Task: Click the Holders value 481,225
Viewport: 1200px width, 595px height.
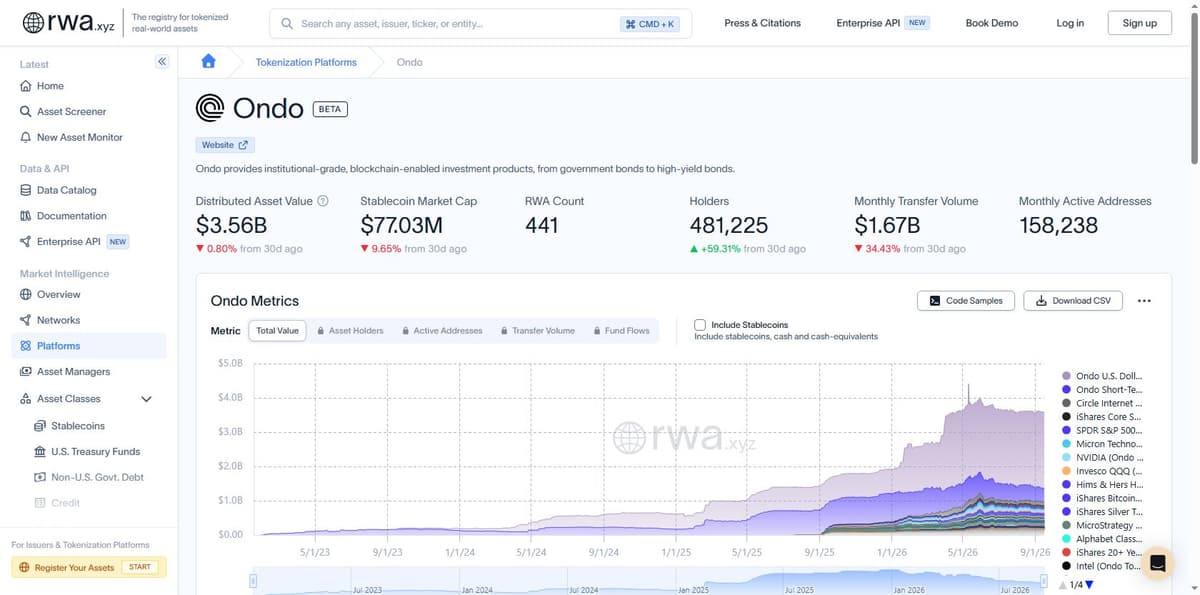Action: pos(729,226)
